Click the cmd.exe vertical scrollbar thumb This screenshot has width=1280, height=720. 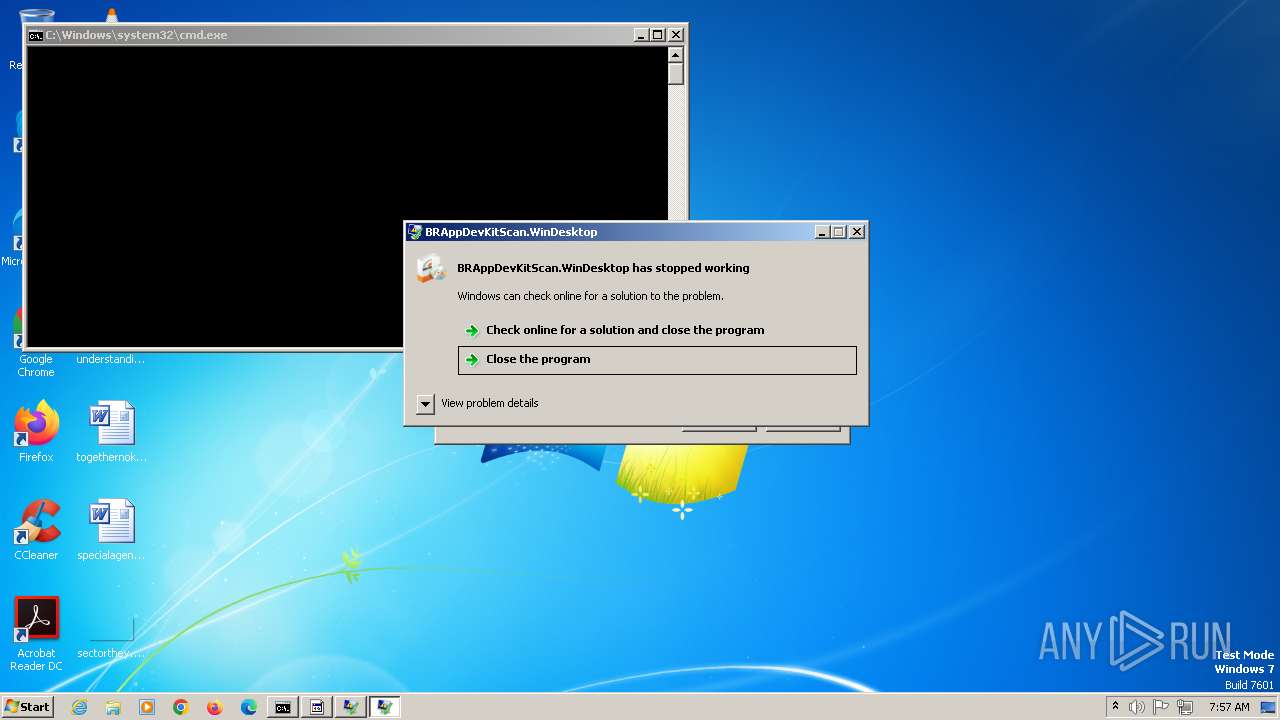coord(676,74)
